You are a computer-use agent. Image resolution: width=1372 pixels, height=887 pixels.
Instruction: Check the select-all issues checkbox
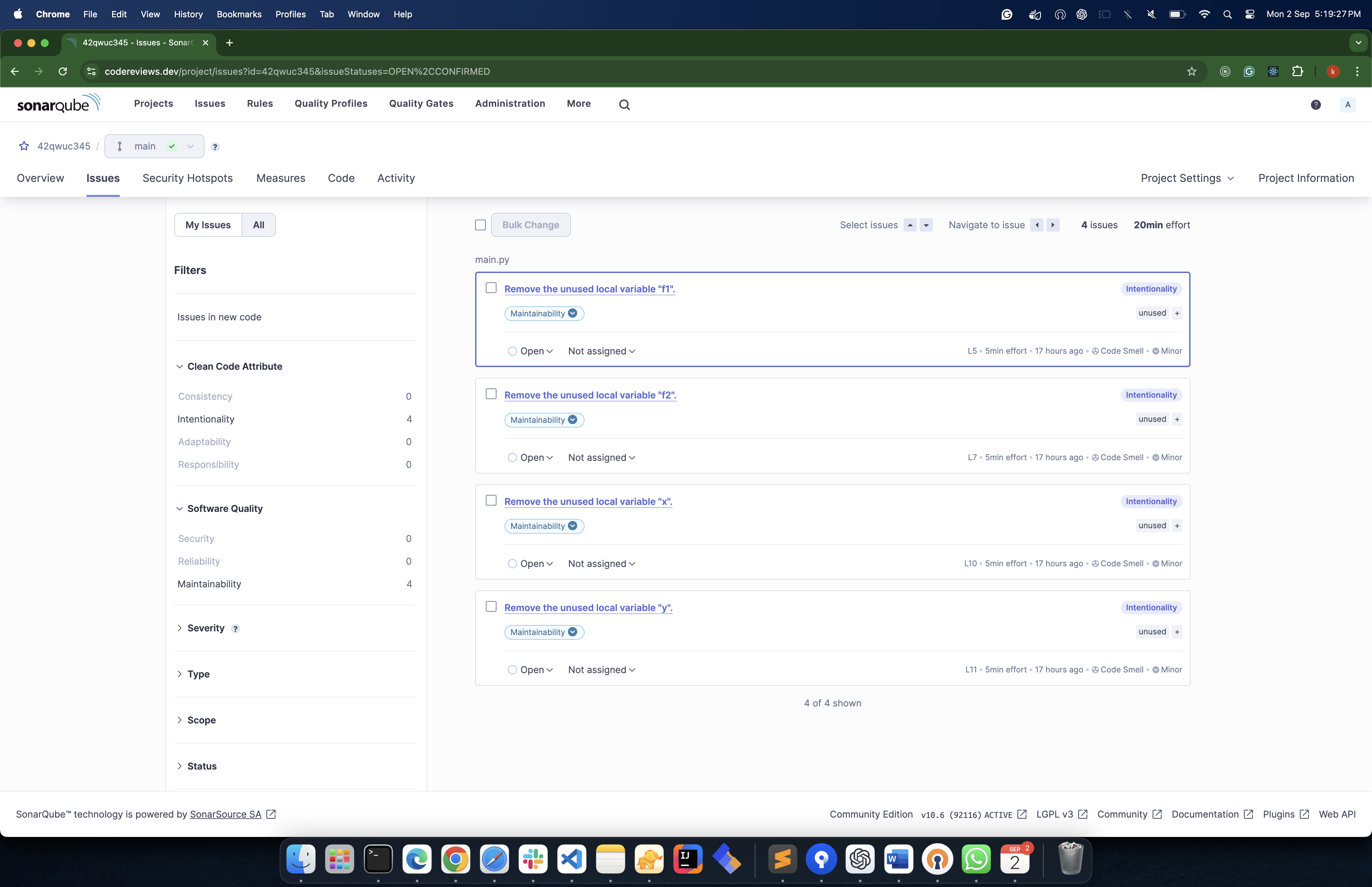(x=480, y=225)
